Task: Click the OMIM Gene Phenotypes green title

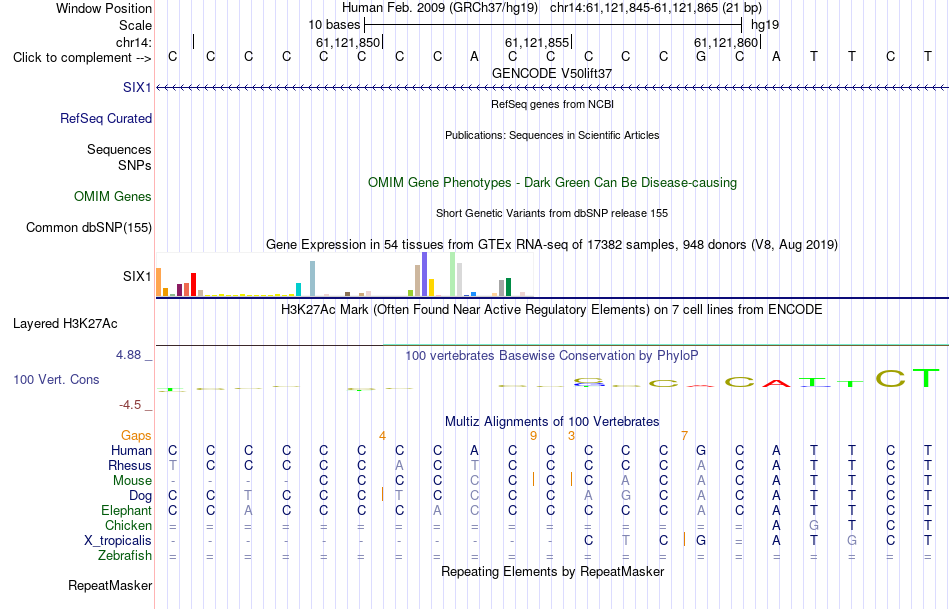Action: [x=552, y=182]
